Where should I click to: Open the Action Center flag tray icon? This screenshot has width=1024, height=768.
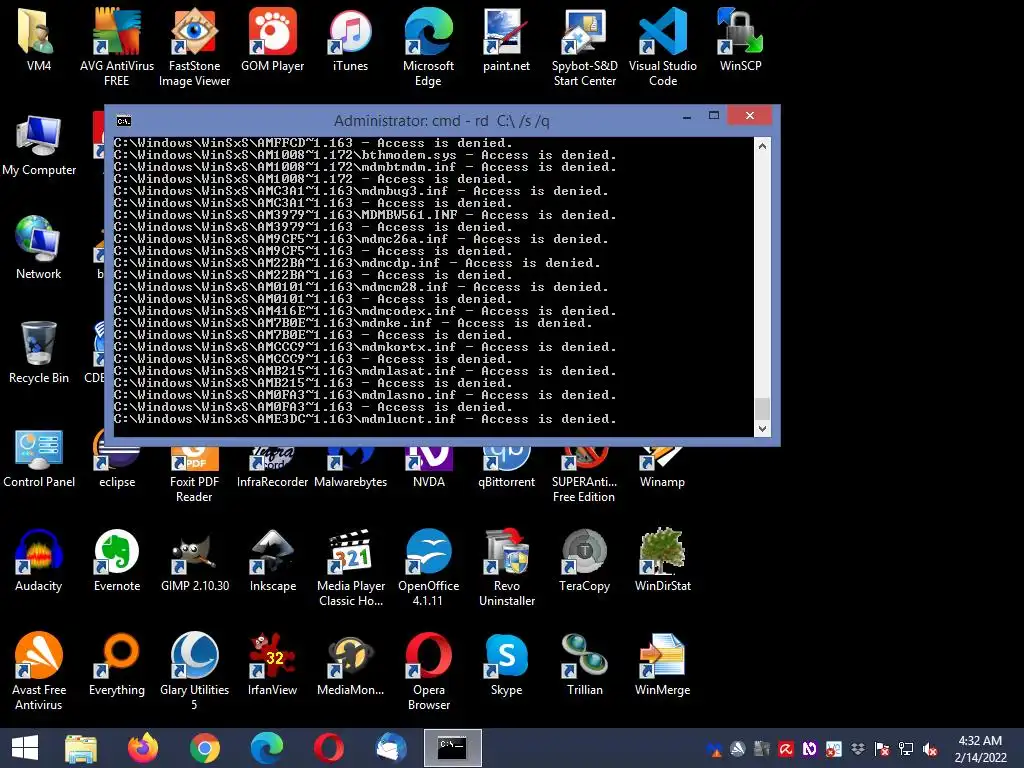[882, 749]
